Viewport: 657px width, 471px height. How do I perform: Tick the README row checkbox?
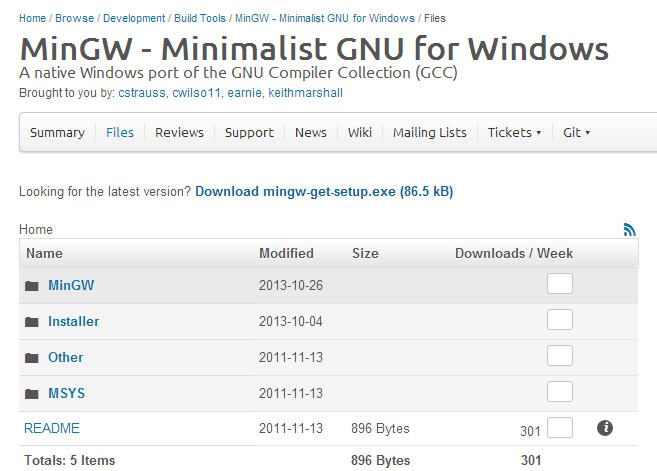click(x=560, y=428)
